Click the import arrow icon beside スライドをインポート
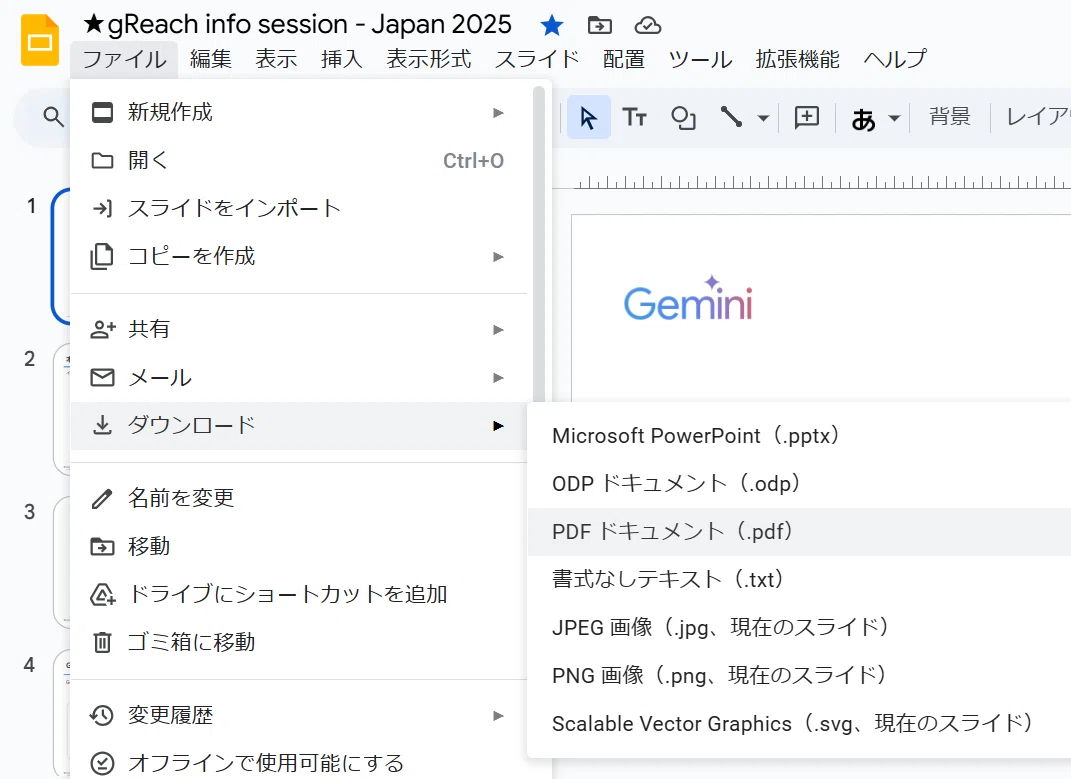1071x779 pixels. tap(102, 208)
